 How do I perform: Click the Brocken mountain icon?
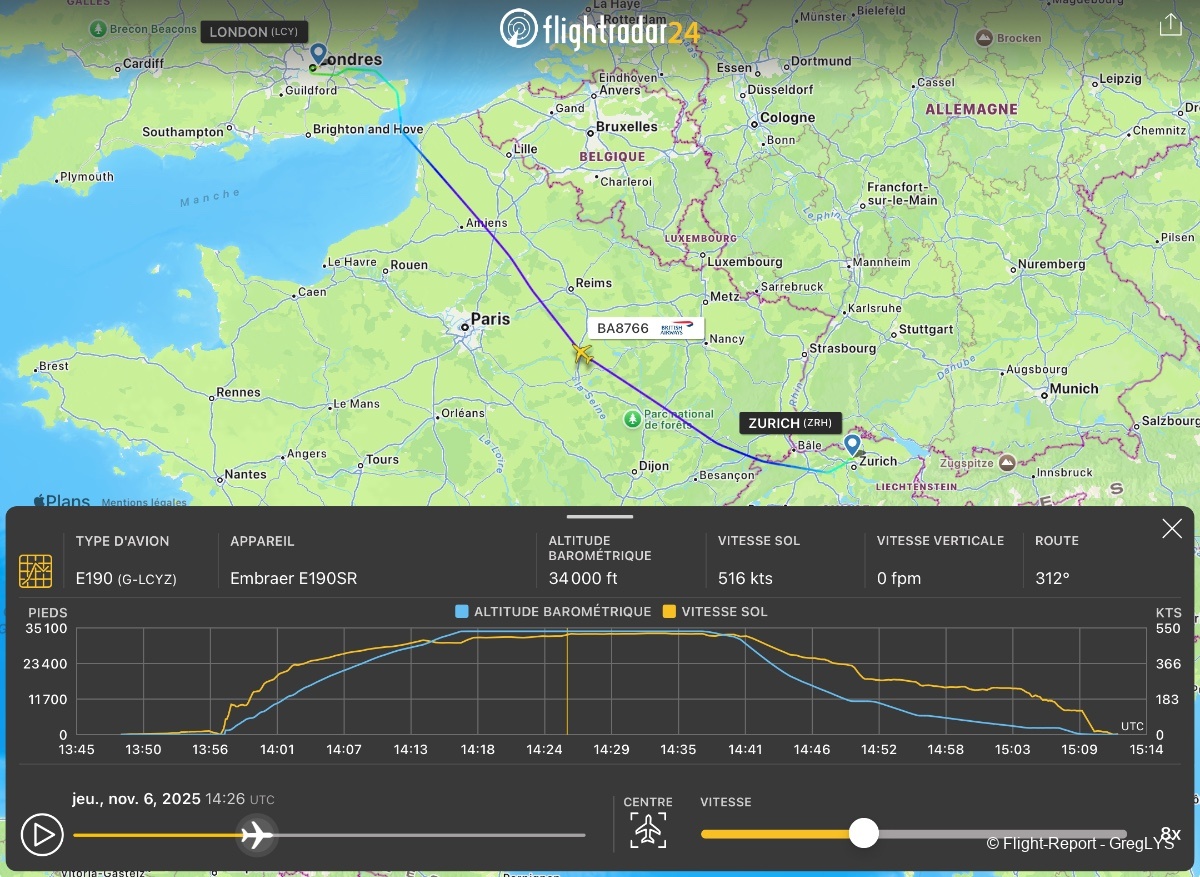pos(984,38)
